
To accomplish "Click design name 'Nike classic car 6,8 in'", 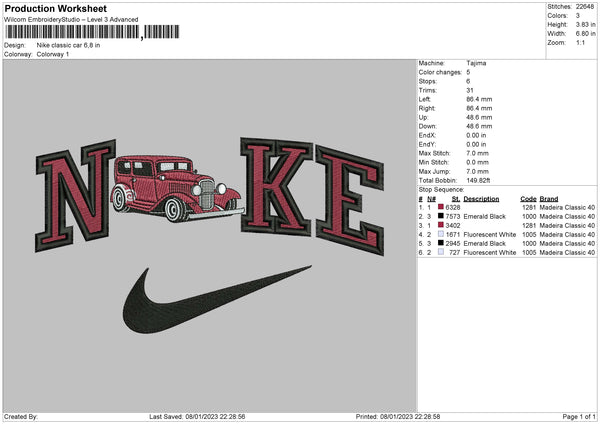I will pos(68,45).
